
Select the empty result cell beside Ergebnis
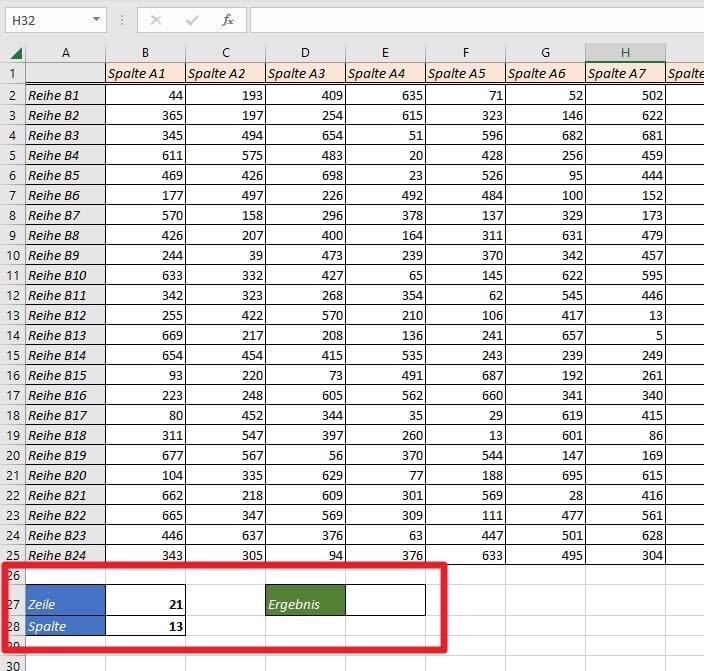pos(385,600)
